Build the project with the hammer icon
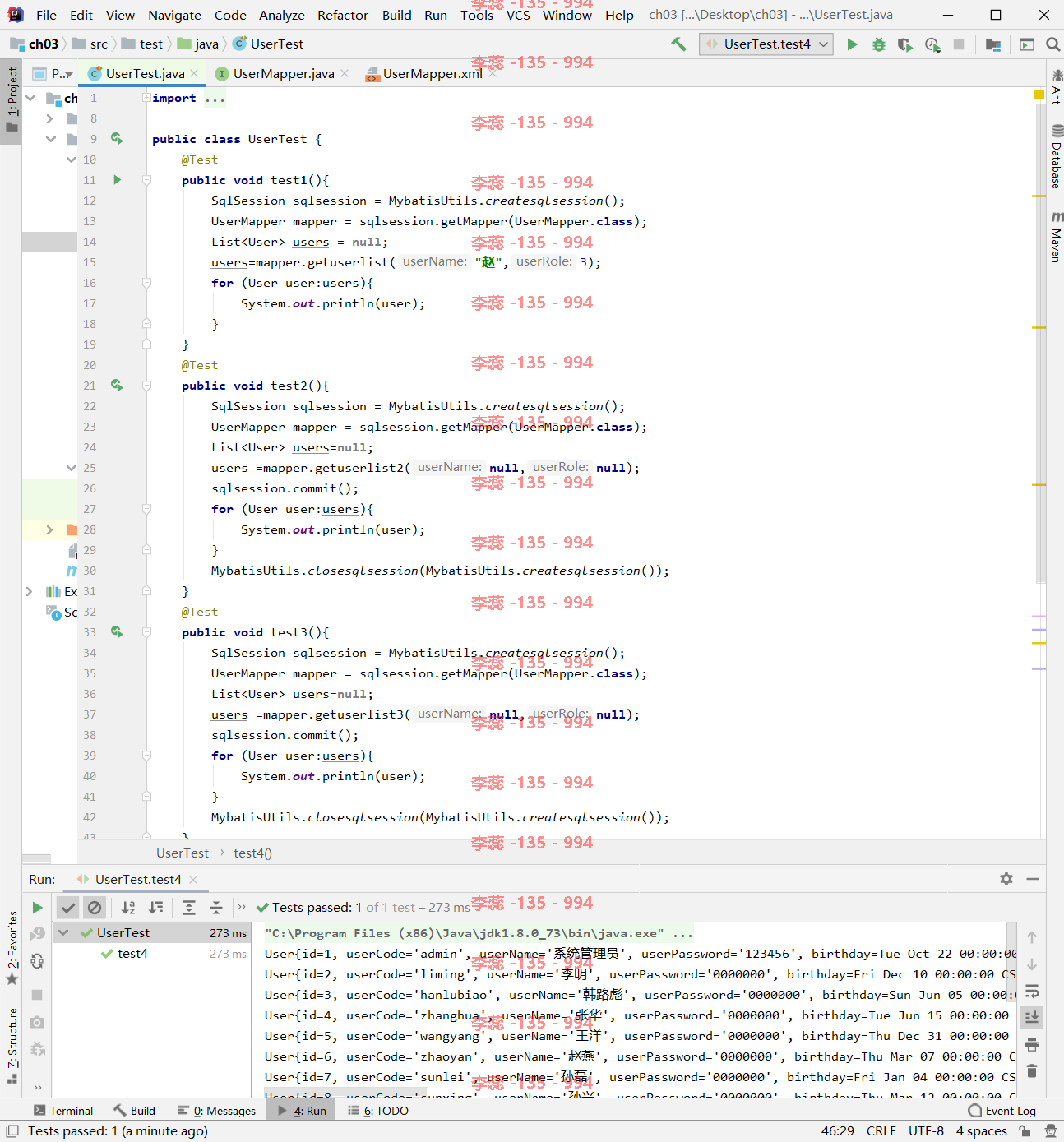The height and width of the screenshot is (1142, 1064). tap(678, 44)
